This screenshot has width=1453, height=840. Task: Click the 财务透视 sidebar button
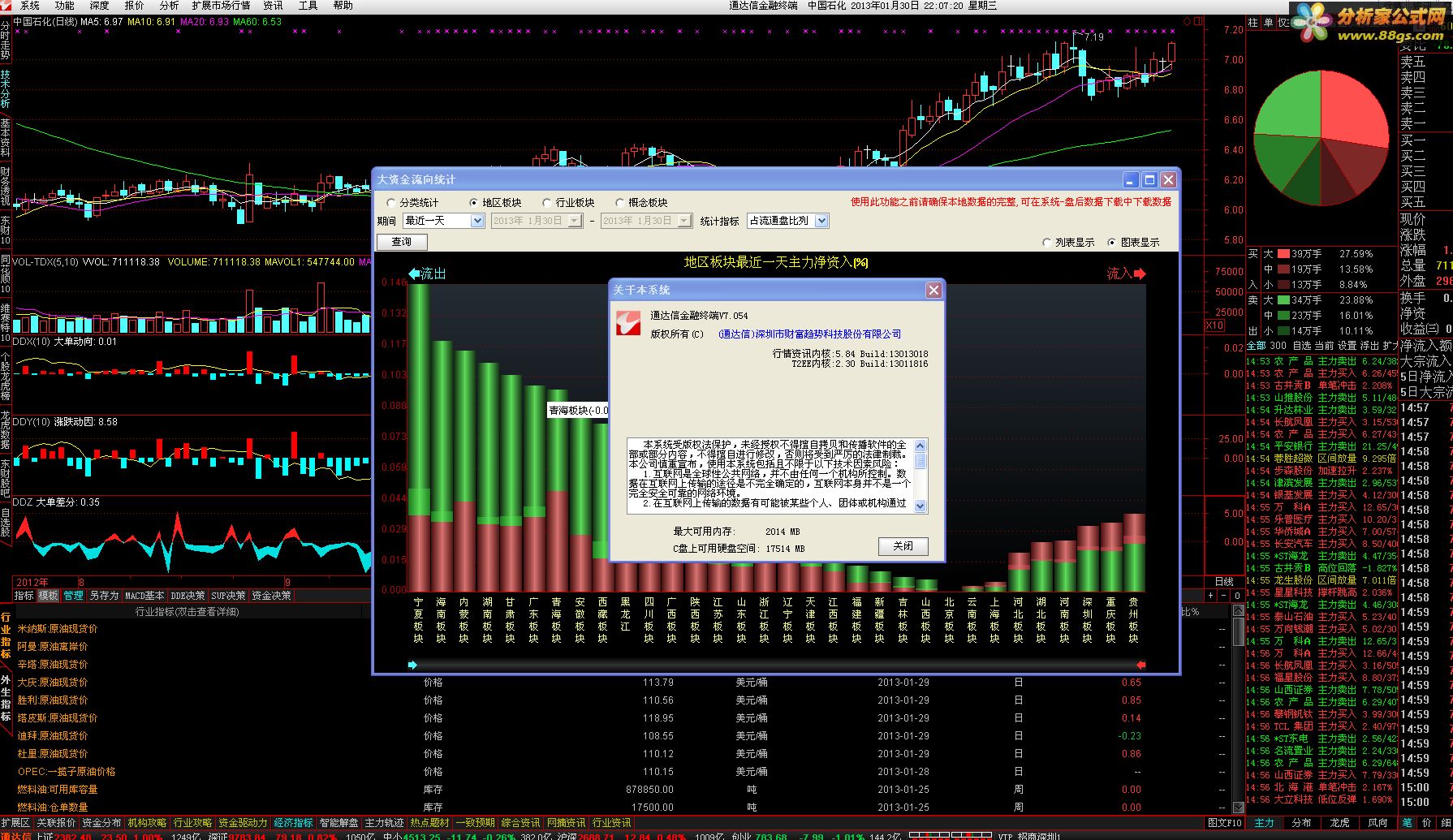tap(6, 187)
